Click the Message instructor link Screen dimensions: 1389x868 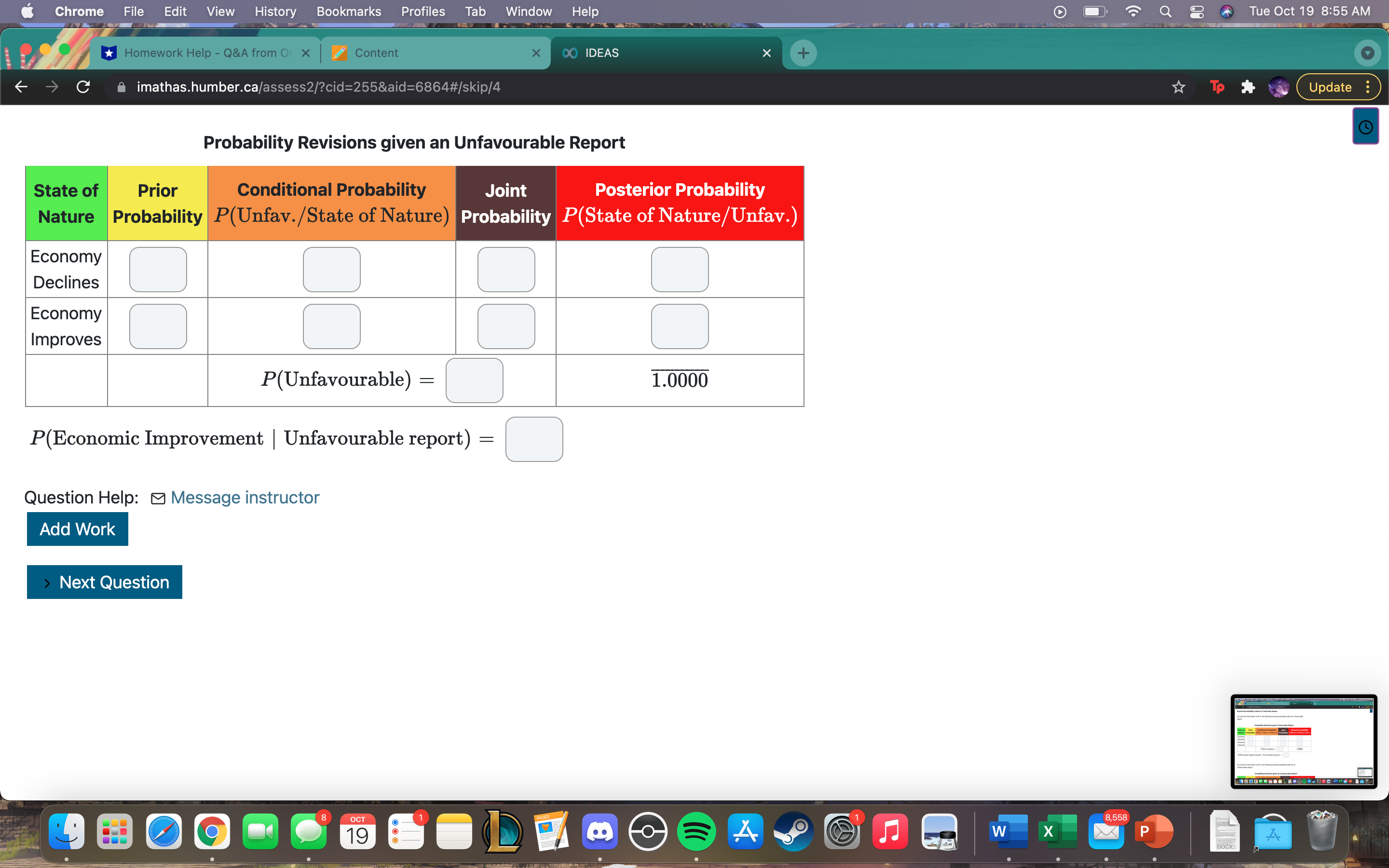coord(245,497)
